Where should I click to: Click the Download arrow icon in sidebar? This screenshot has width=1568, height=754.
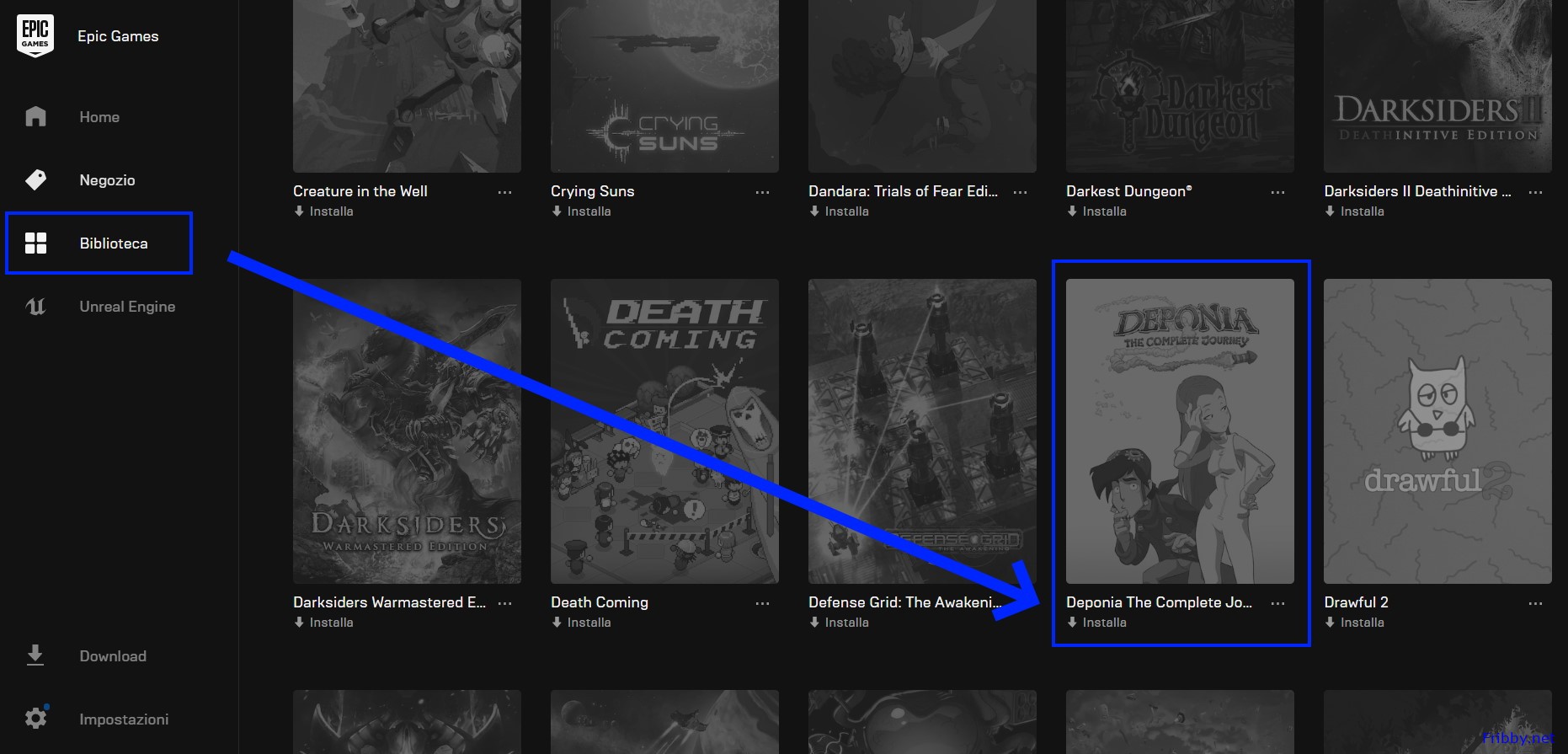point(35,655)
